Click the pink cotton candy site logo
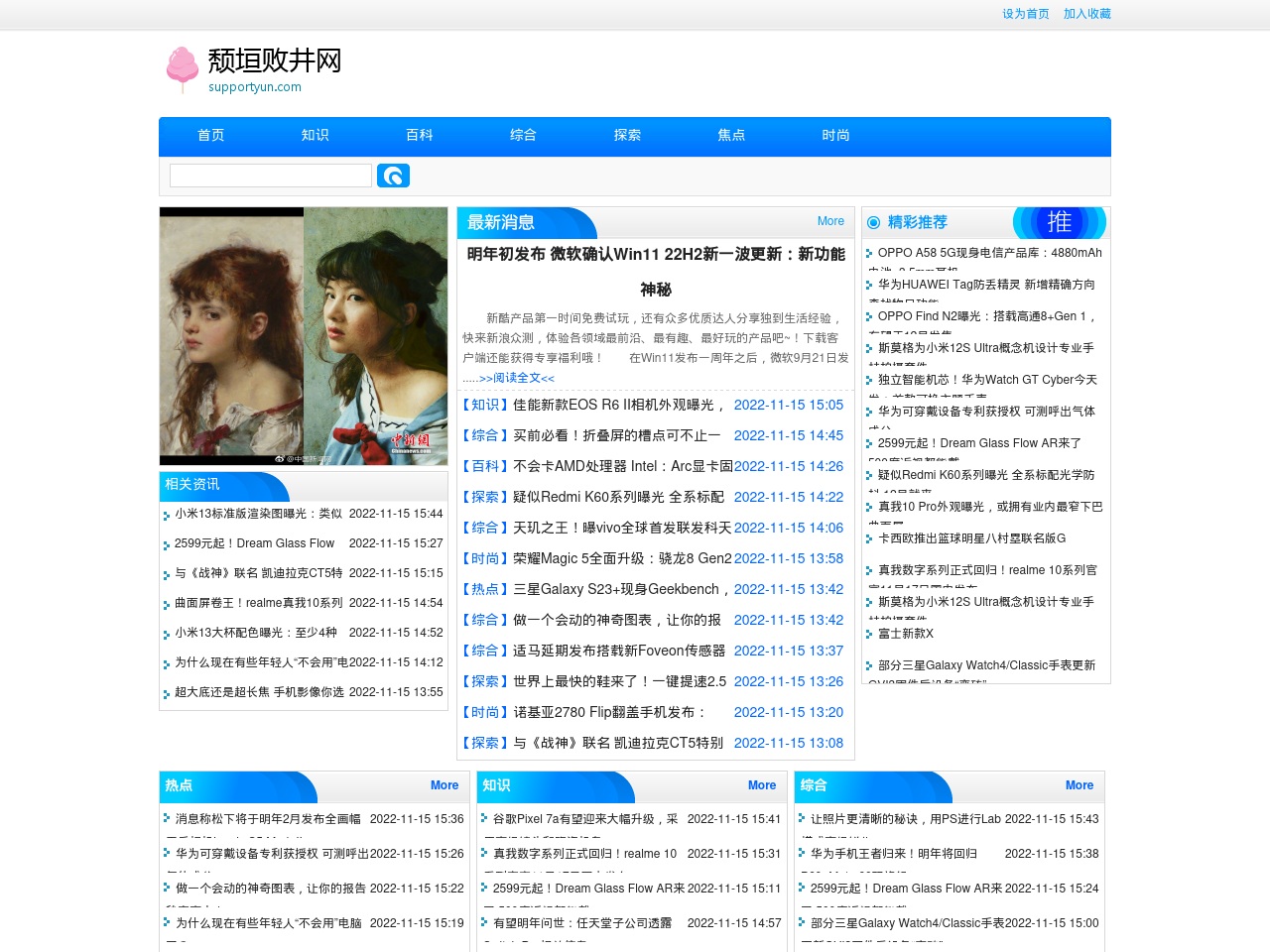Screen dimensions: 1270x952 [182, 69]
